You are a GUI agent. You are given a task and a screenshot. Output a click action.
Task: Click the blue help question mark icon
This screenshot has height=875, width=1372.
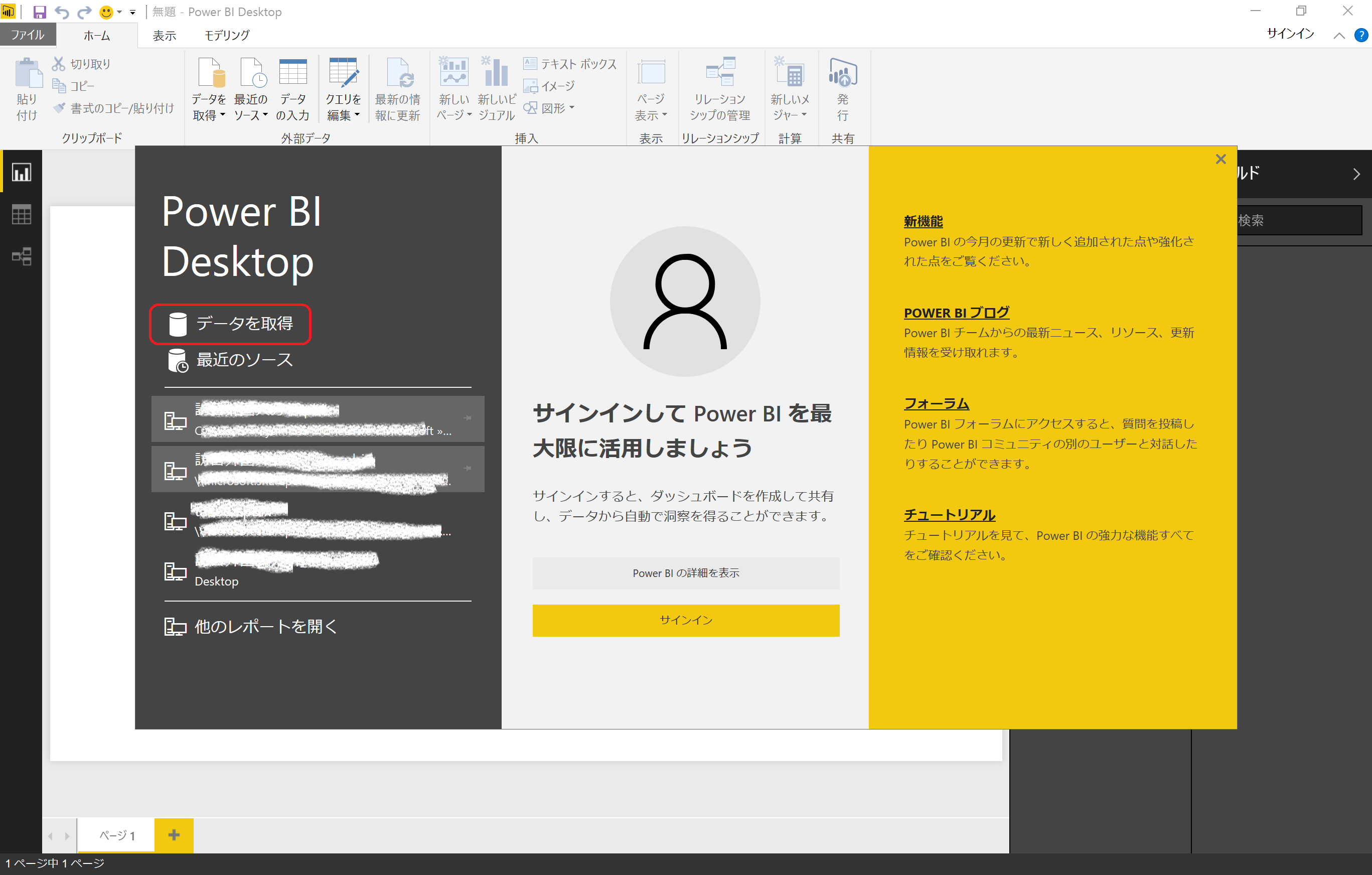pos(1361,35)
